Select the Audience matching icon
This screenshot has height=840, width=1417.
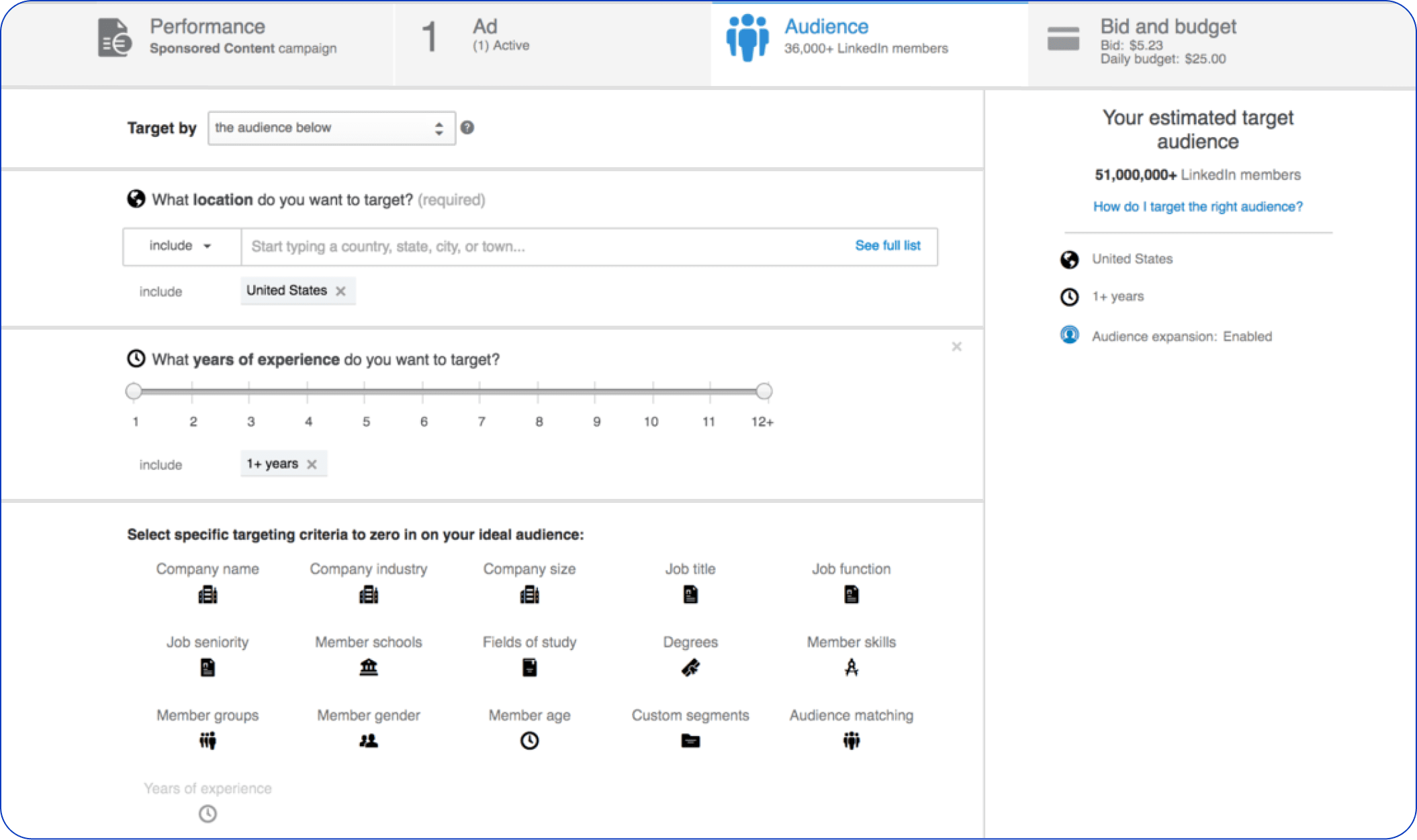[x=851, y=741]
